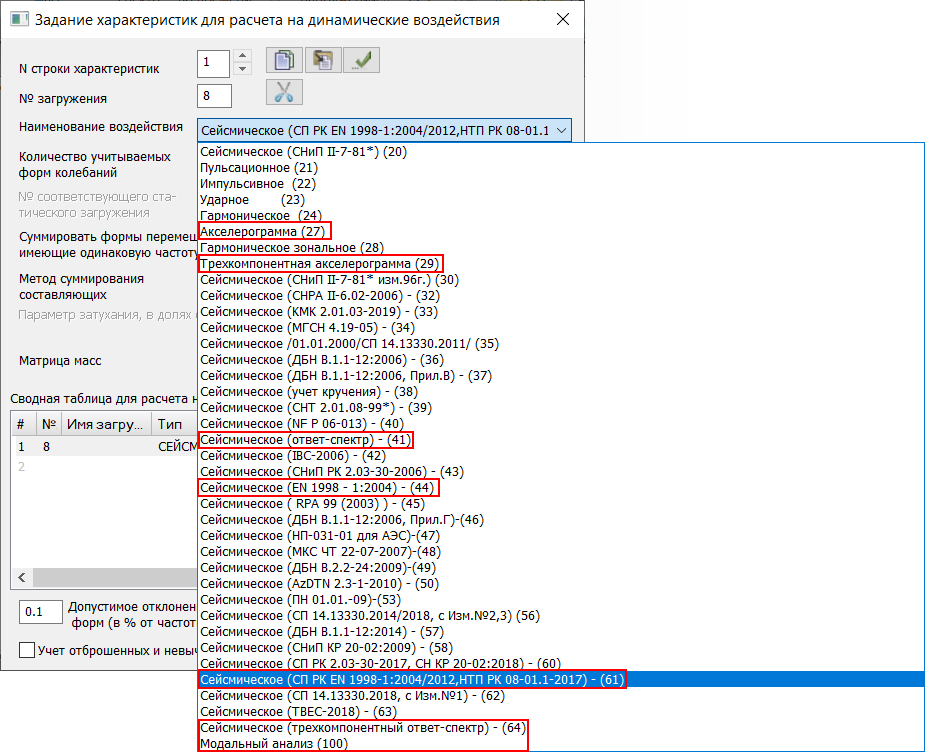This screenshot has width=925, height=752.
Task: Click the 0.1 allowable deviation field
Action: (40, 612)
